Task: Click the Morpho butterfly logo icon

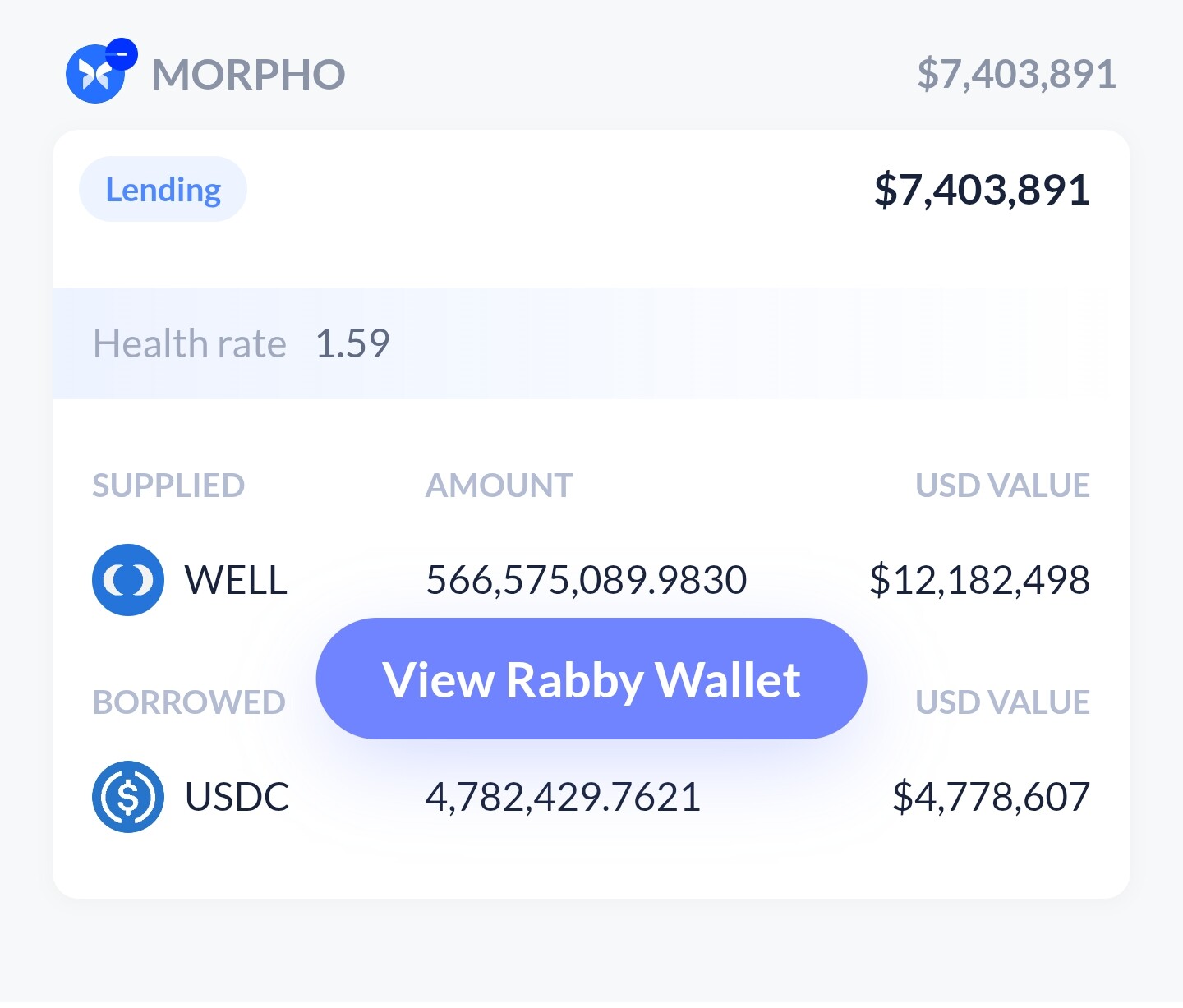Action: 94,76
